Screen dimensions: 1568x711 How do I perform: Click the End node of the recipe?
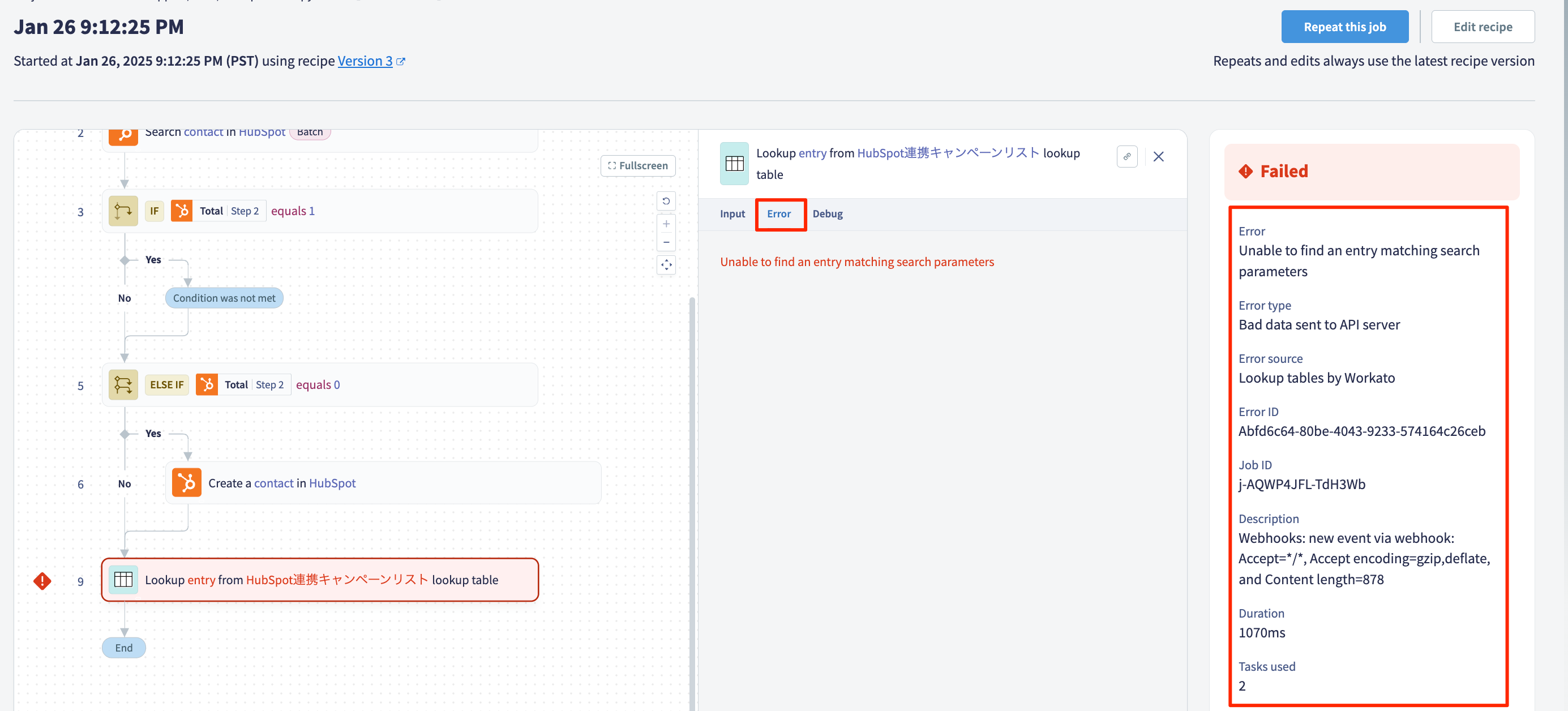tap(123, 648)
